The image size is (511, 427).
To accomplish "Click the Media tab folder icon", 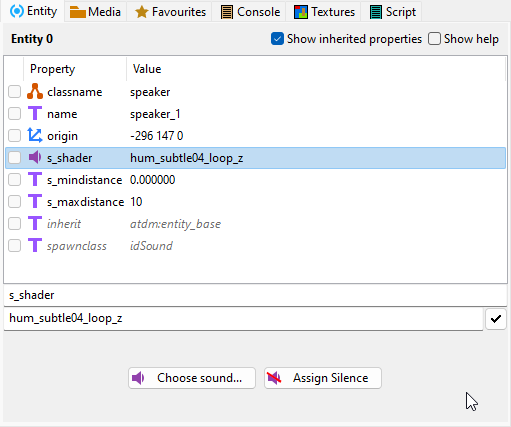I will (x=78, y=12).
